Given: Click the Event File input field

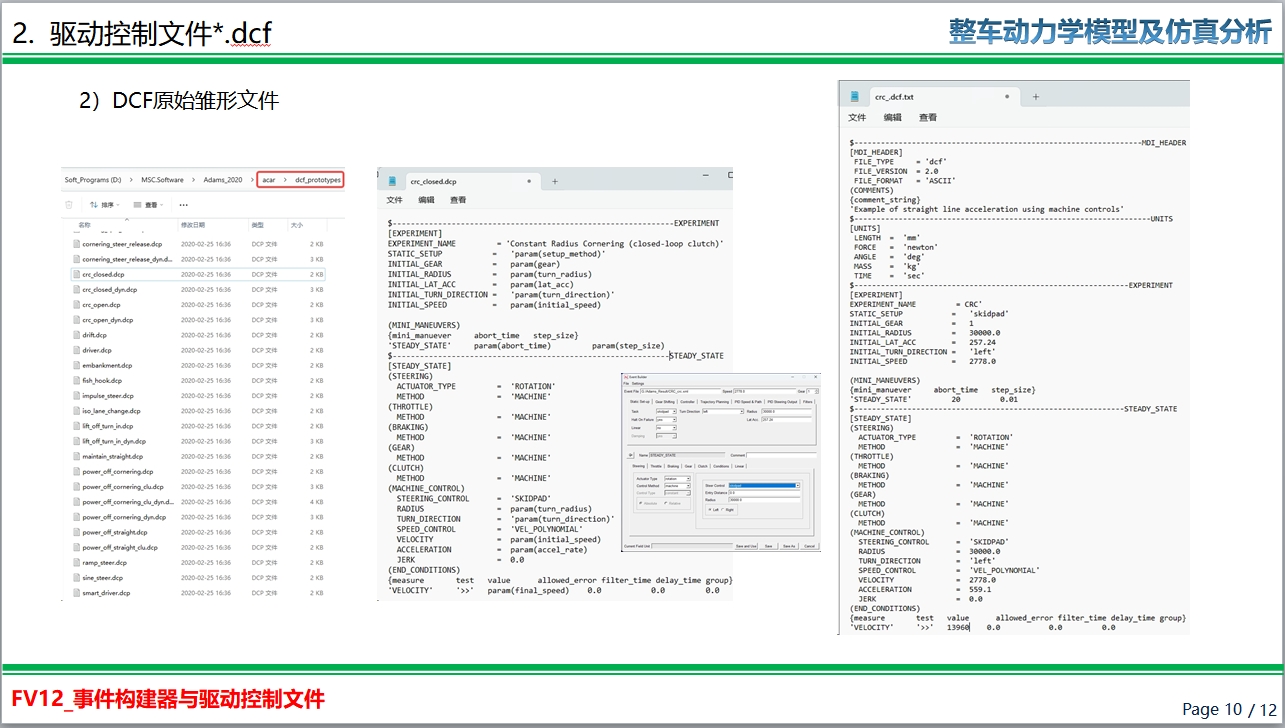Looking at the screenshot, I should (680, 391).
